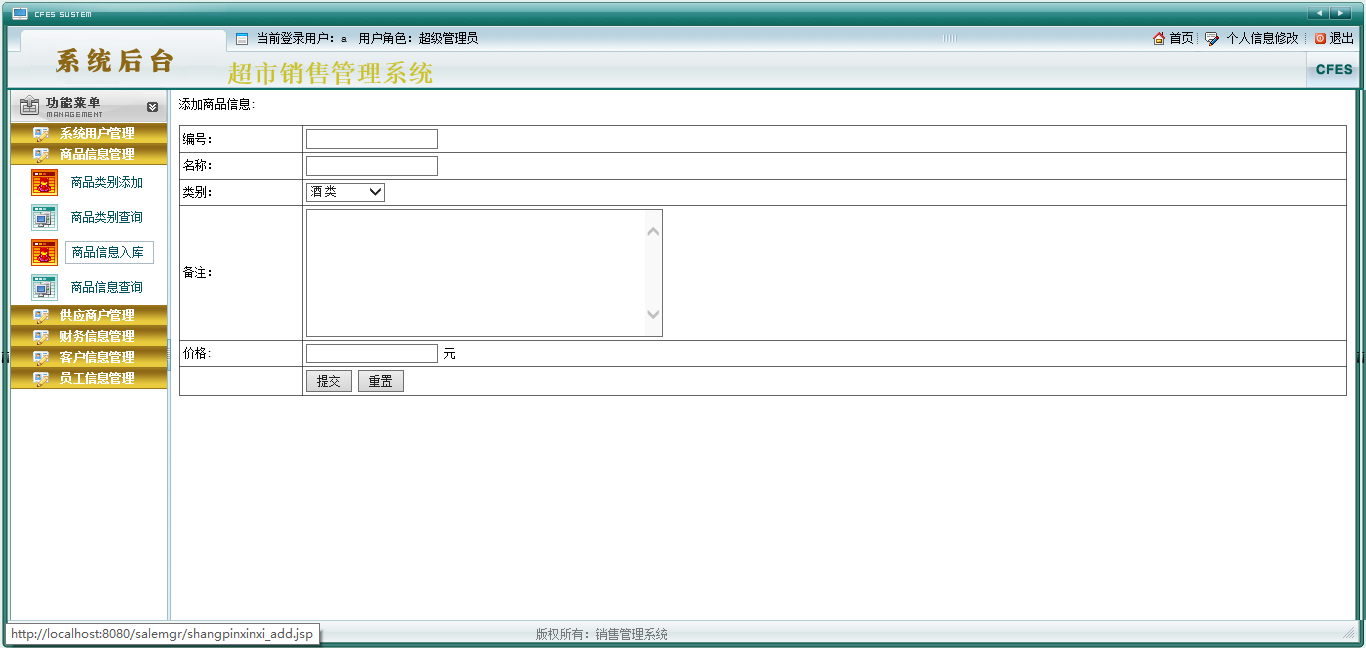This screenshot has height=648, width=1366.
Task: Click the home icon beside 首页
Action: 1159,38
